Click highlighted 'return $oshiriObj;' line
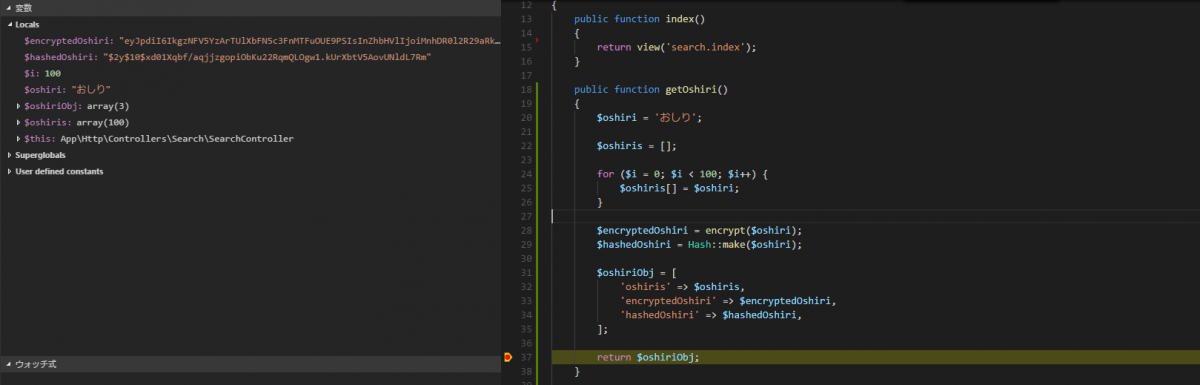The height and width of the screenshot is (385, 1200). tap(648, 357)
